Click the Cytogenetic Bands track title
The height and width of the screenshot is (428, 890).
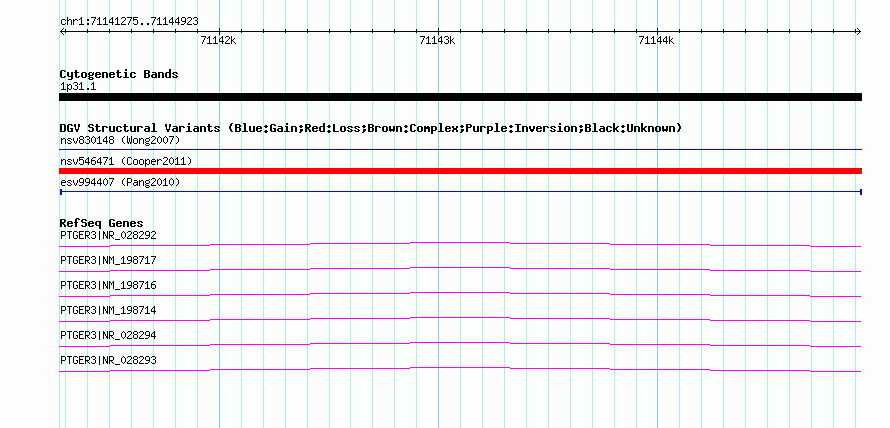(x=119, y=74)
